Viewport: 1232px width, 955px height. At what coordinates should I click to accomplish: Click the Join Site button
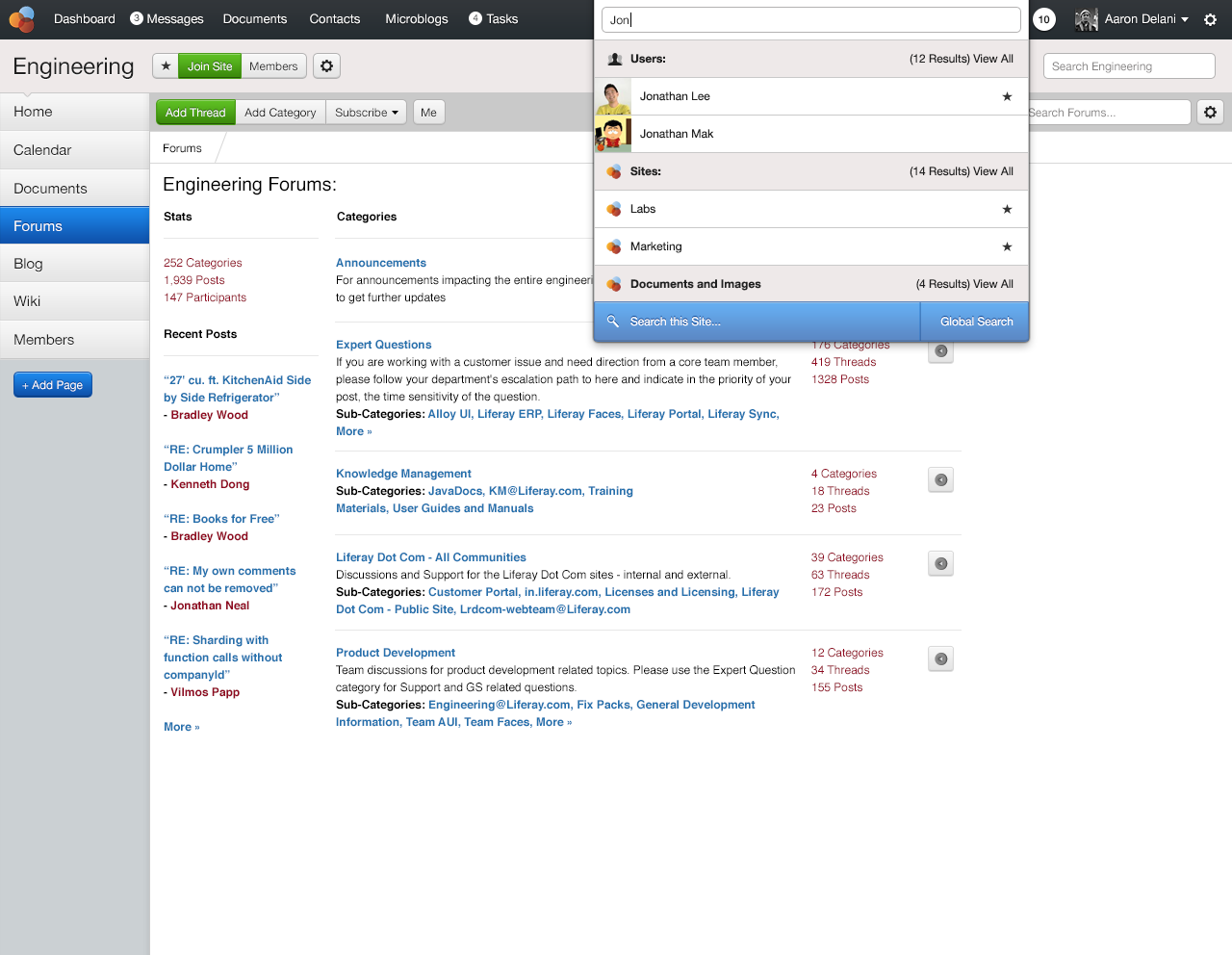pyautogui.click(x=210, y=66)
